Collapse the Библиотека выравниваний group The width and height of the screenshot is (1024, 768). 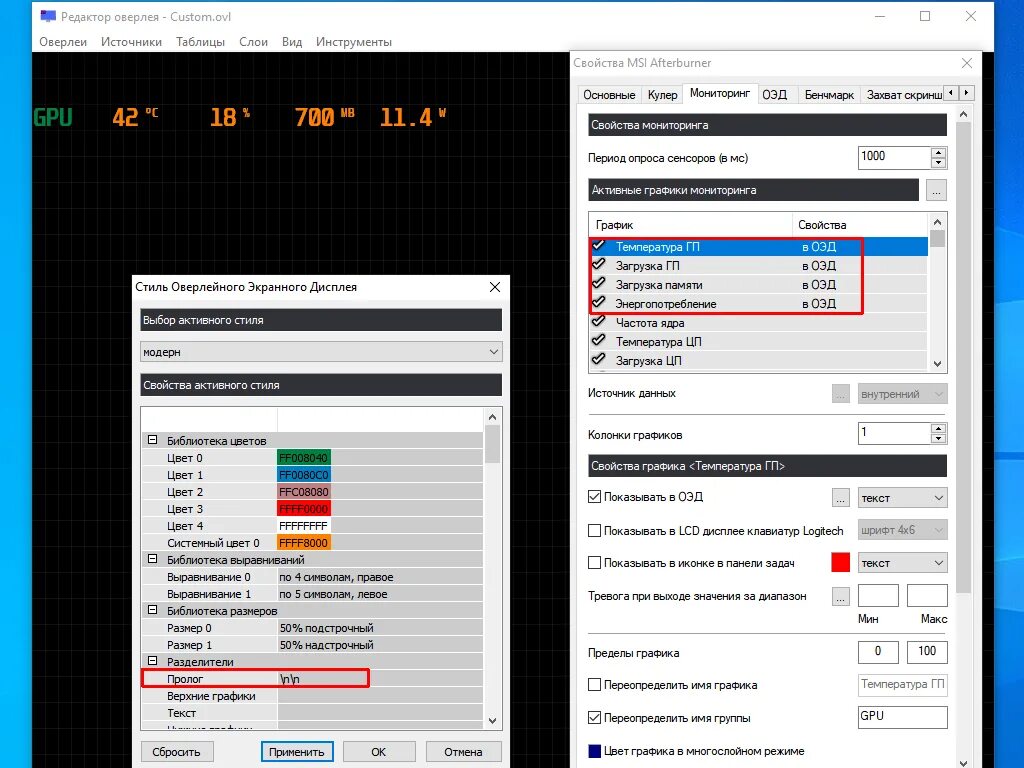[x=152, y=559]
